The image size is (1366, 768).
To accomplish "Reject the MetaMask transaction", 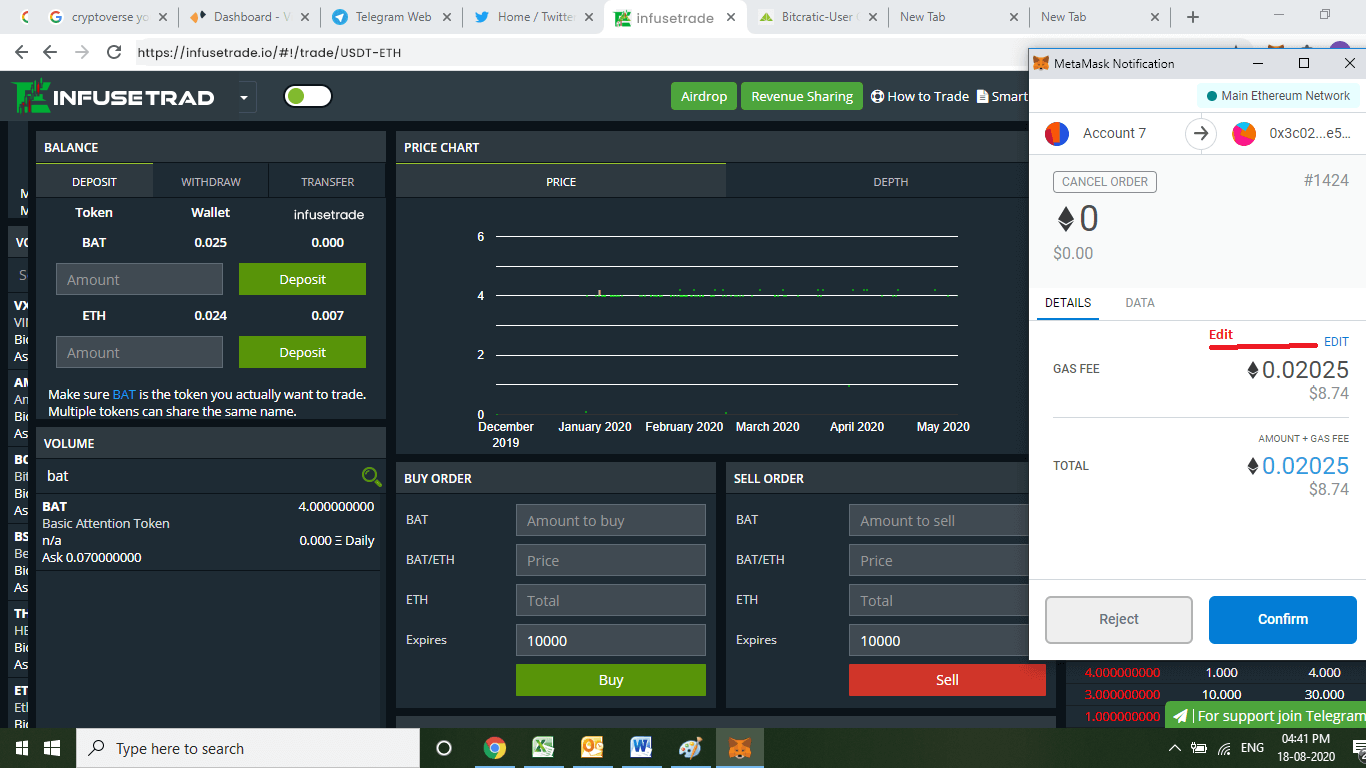I will [1119, 620].
